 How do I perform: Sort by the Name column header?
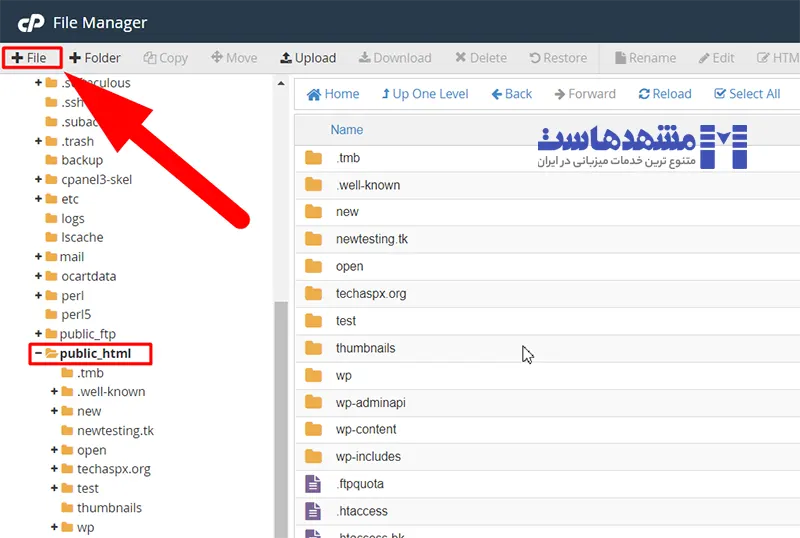[347, 130]
